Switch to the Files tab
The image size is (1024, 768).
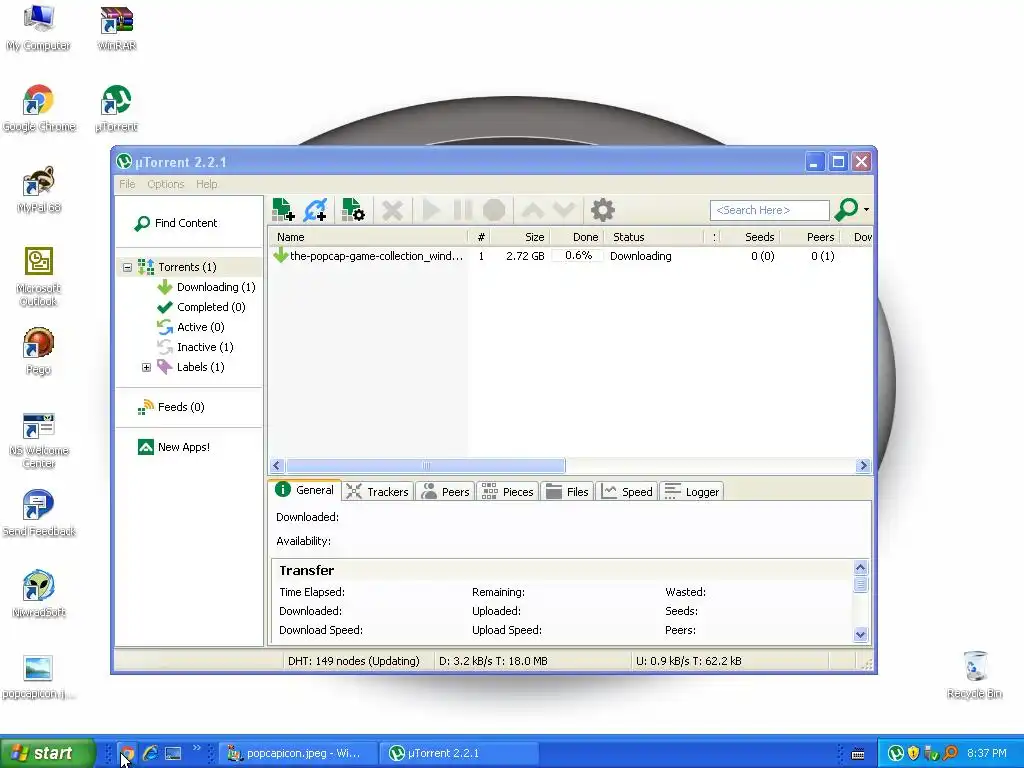click(x=567, y=492)
